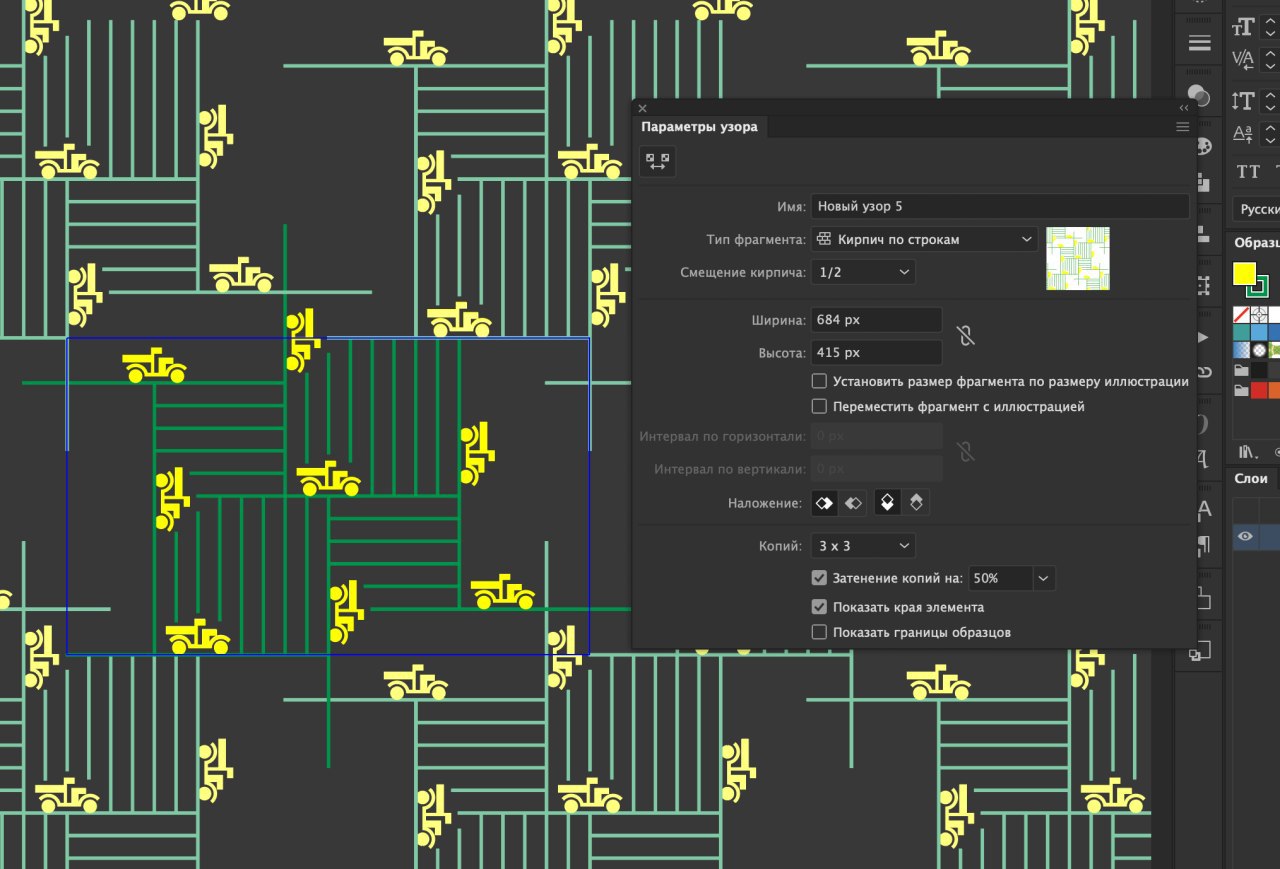Open the docked Character panel letter A icon

[x=1204, y=509]
